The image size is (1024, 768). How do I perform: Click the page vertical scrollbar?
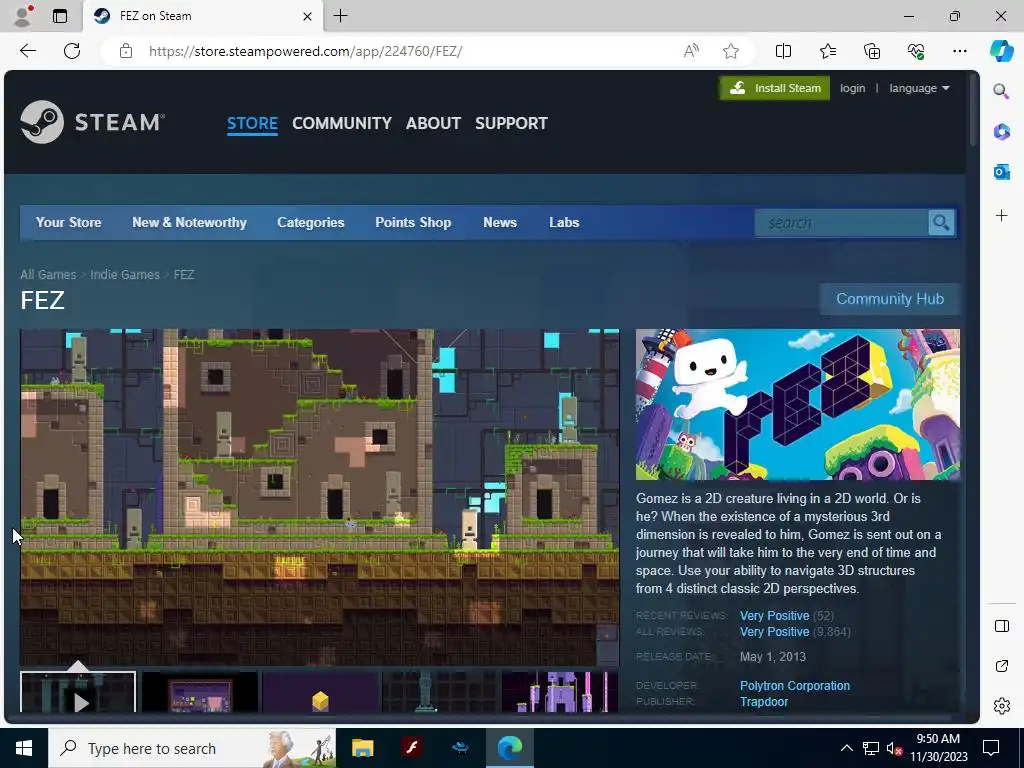point(973,108)
